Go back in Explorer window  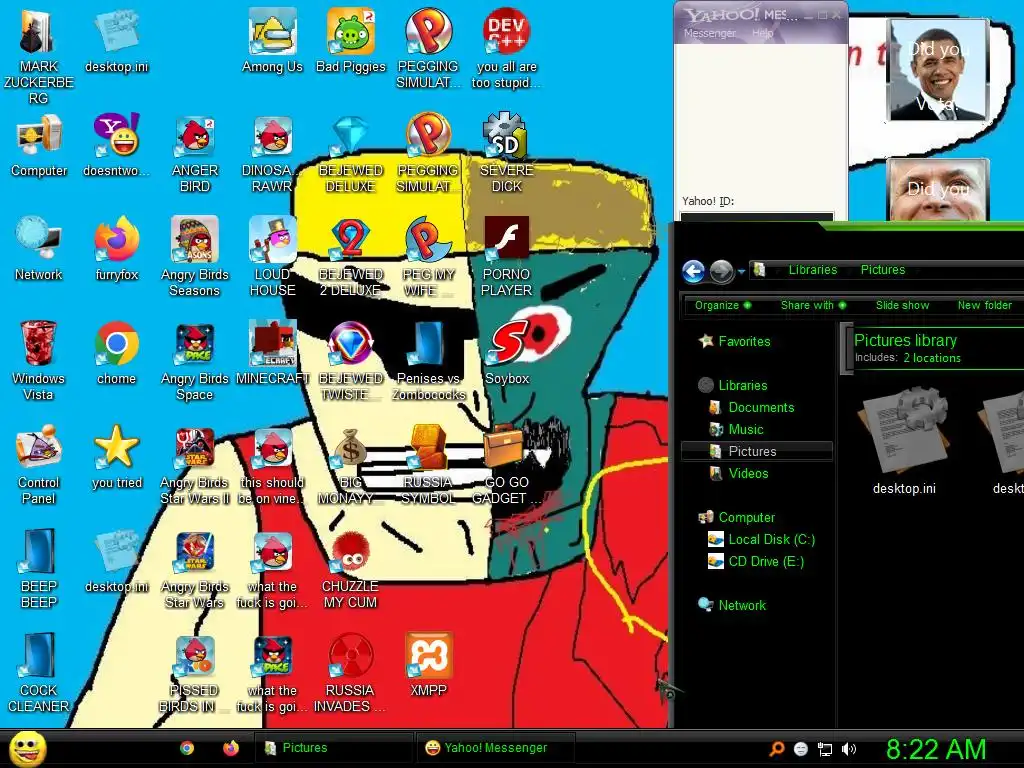pyautogui.click(x=694, y=270)
